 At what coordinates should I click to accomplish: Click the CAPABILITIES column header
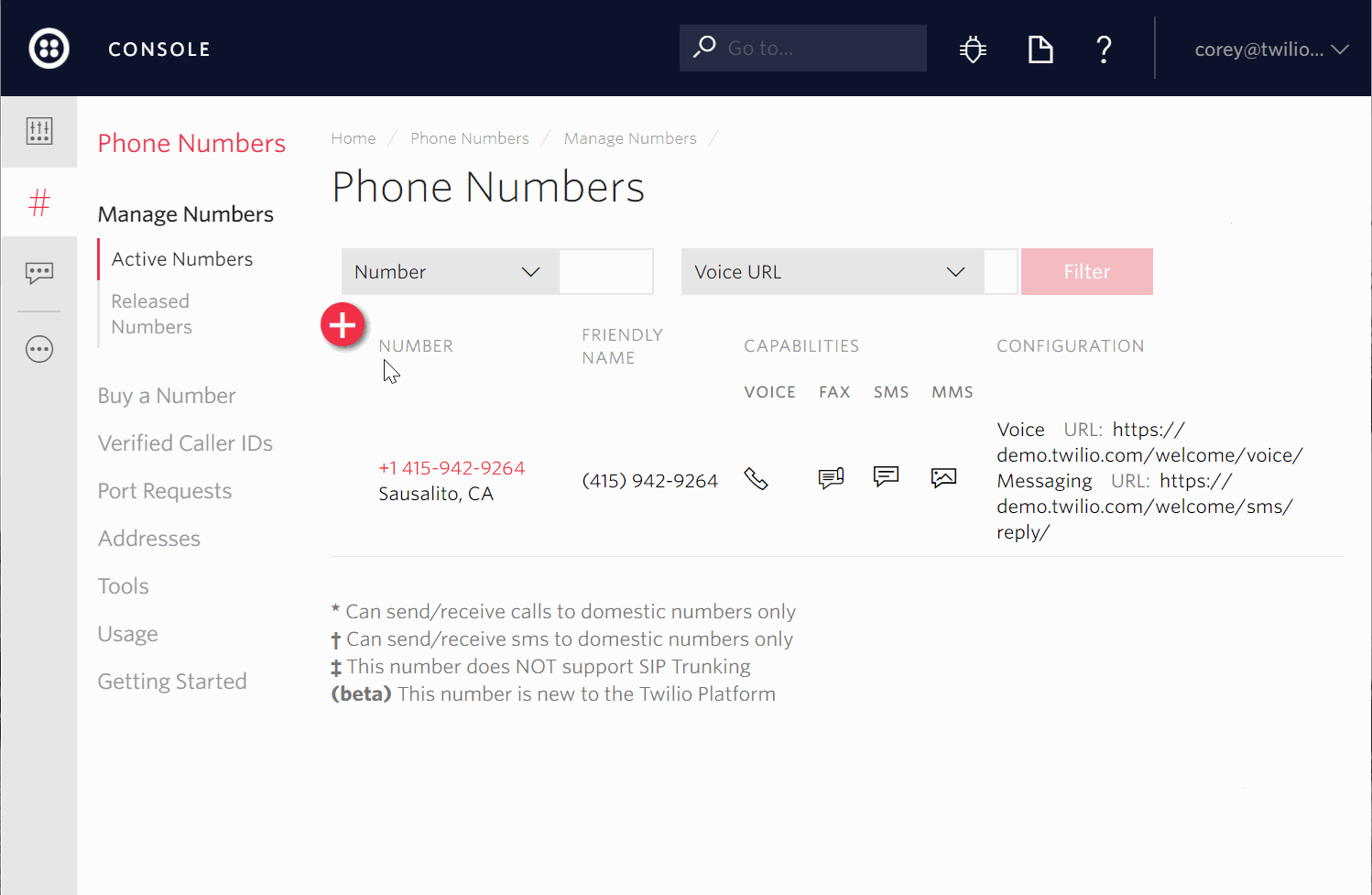pos(801,346)
